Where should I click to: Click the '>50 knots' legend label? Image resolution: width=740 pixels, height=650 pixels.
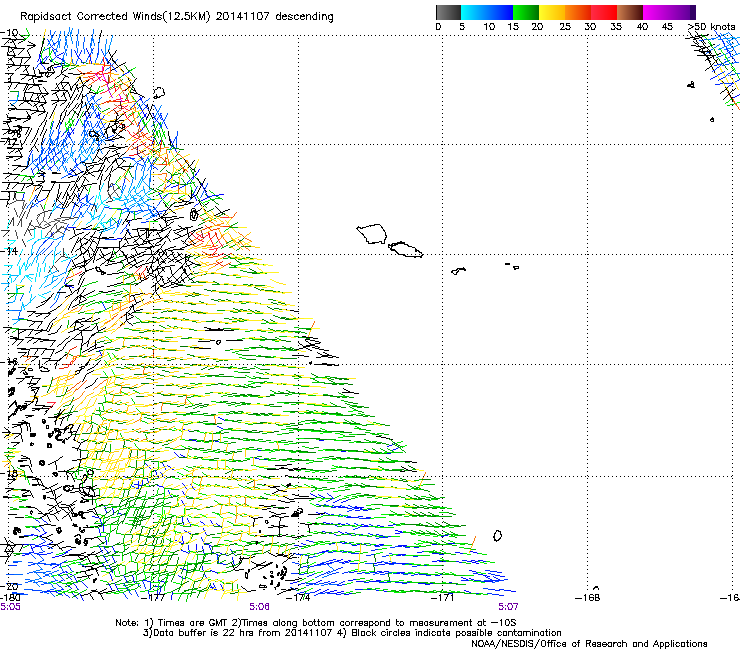pos(712,27)
